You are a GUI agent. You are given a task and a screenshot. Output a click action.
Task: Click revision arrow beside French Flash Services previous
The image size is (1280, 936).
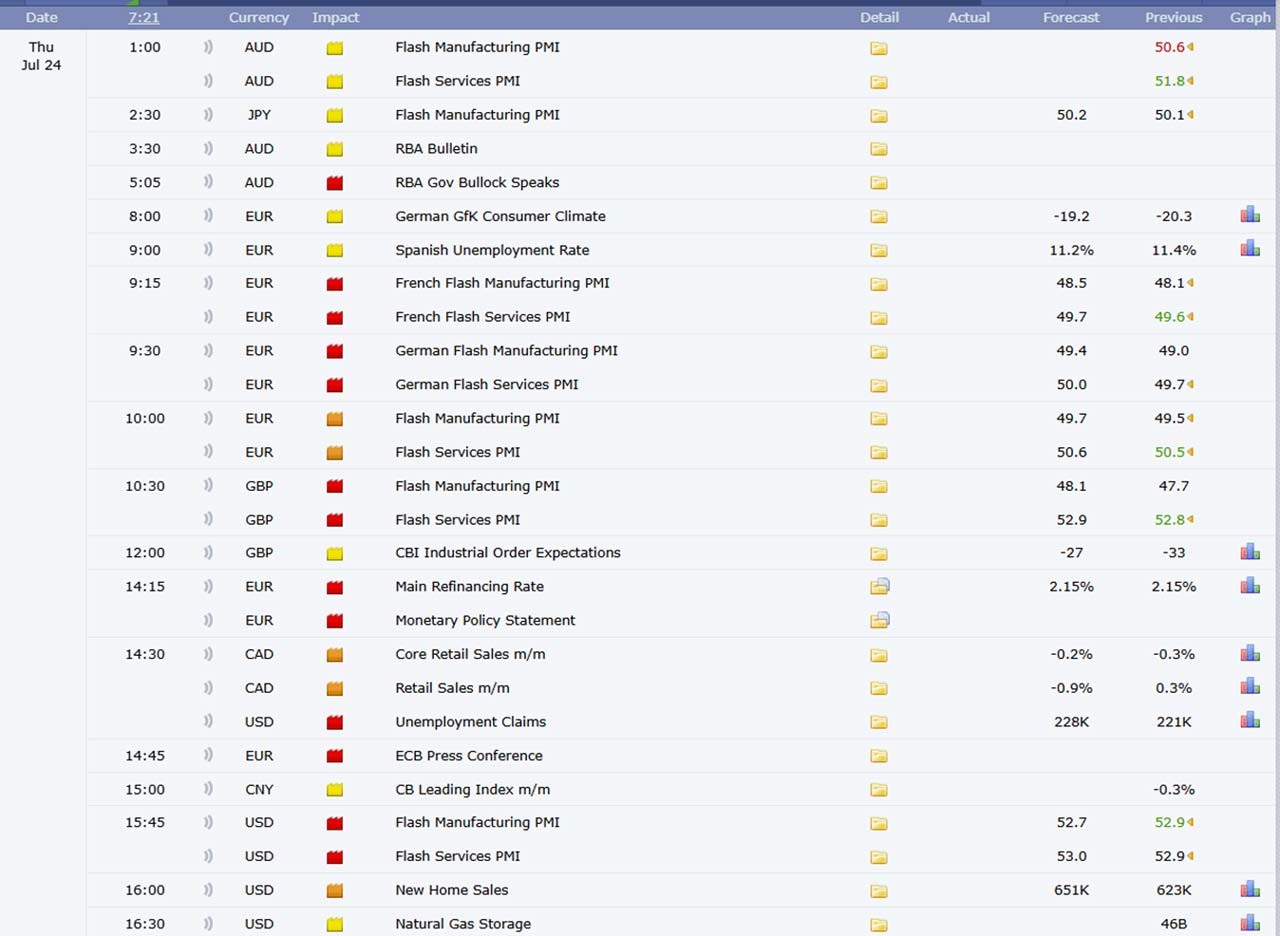tap(1190, 317)
